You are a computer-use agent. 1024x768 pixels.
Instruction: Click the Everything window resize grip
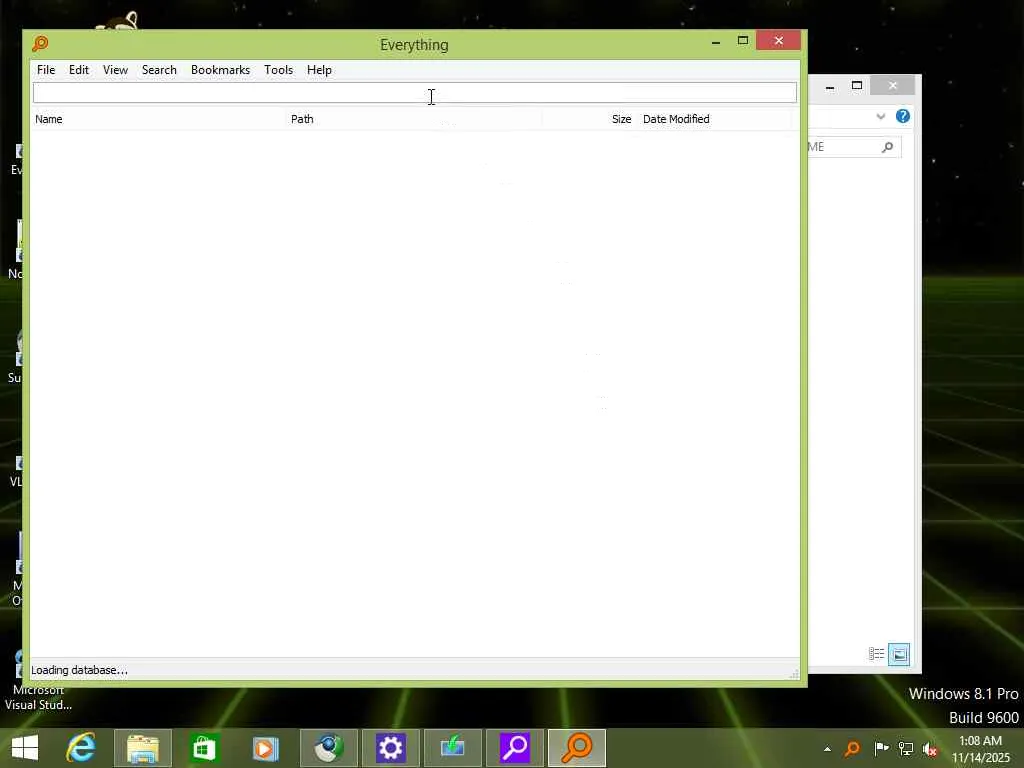[x=794, y=673]
